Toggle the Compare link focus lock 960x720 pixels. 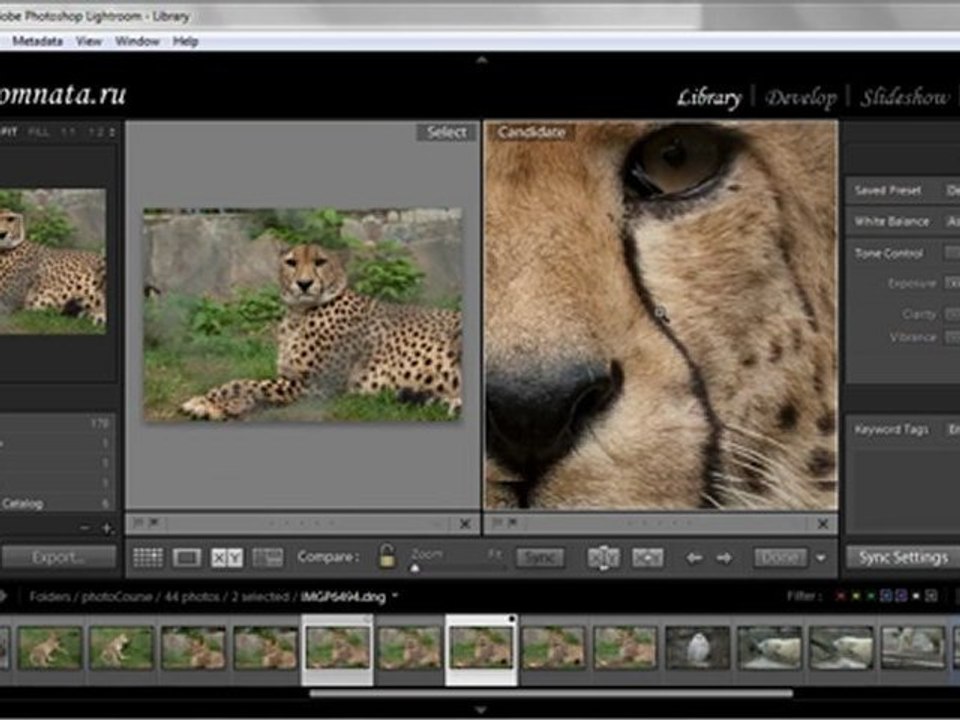pos(386,557)
